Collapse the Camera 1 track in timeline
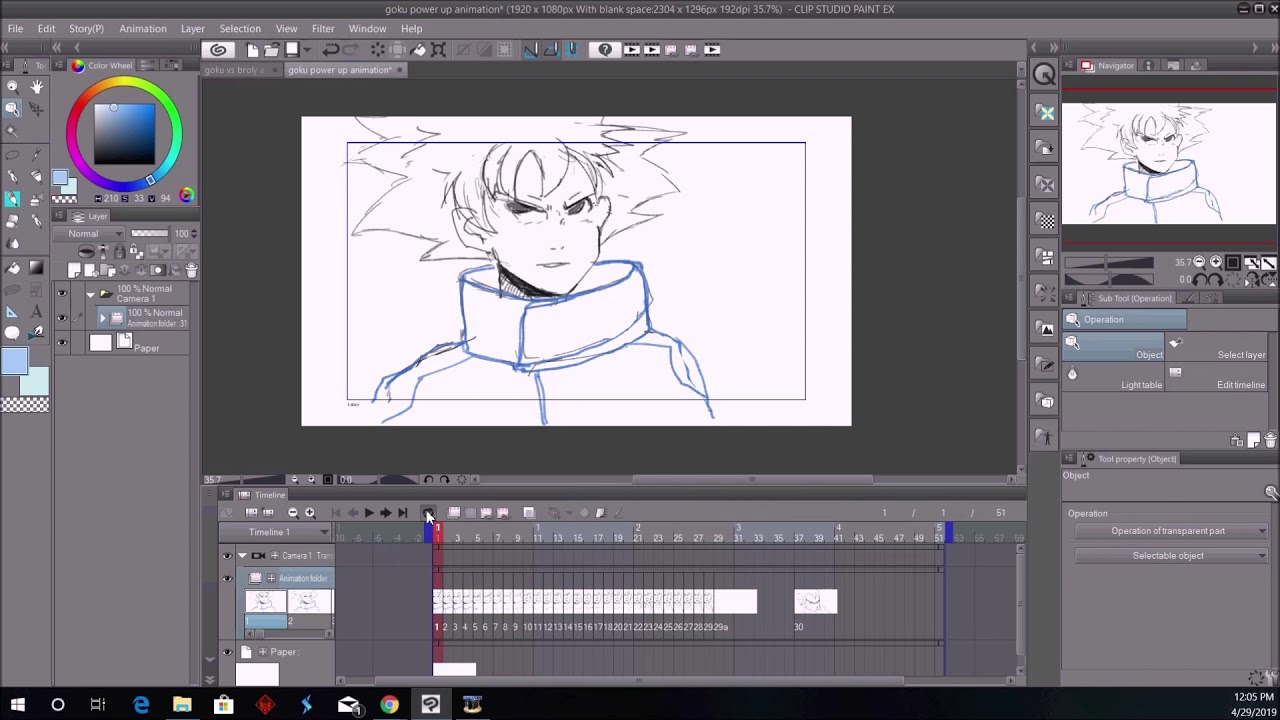Image resolution: width=1280 pixels, height=720 pixels. 242,556
